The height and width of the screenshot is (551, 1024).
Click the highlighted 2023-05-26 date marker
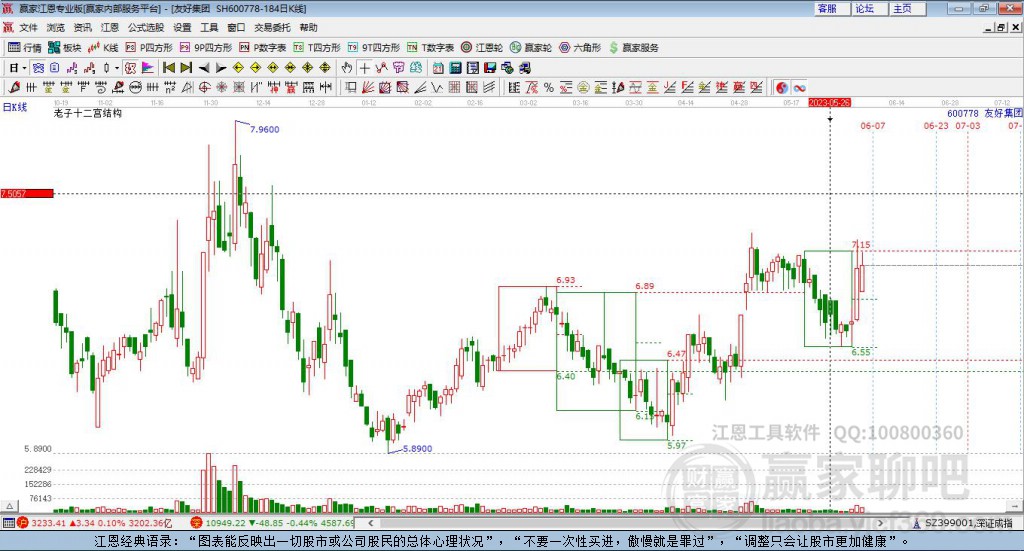[829, 102]
